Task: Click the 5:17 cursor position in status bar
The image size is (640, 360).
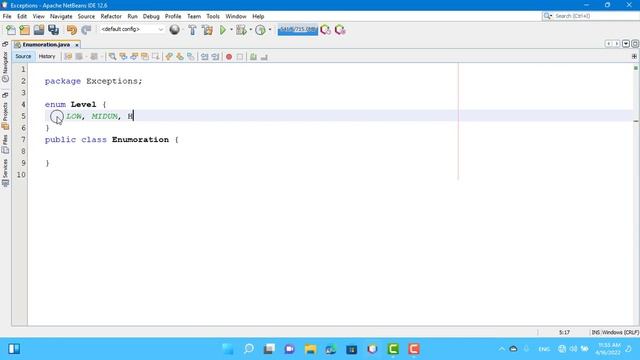Action: (564, 332)
